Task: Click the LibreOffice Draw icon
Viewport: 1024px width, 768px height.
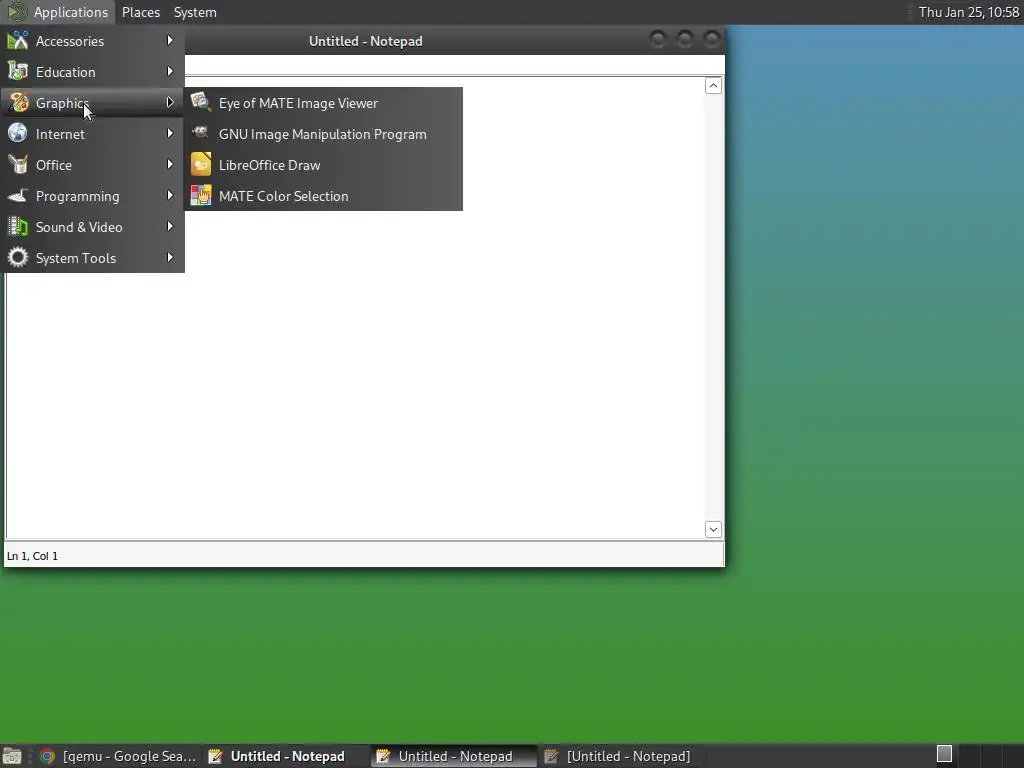Action: [x=200, y=165]
